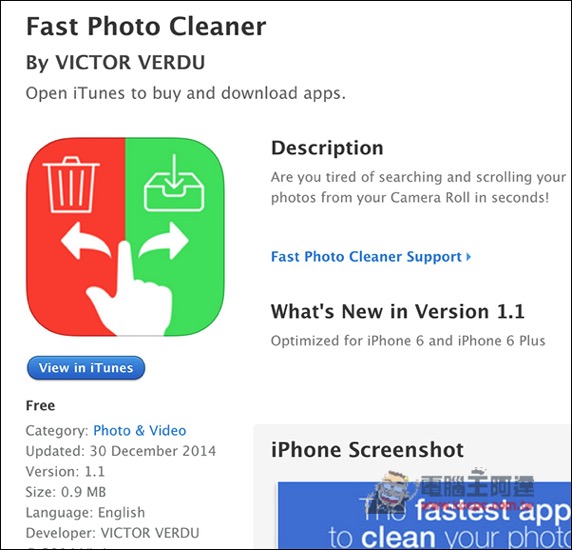The image size is (572, 550).
Task: Open the Fast Photo Cleaner Support link
Action: pos(367,257)
